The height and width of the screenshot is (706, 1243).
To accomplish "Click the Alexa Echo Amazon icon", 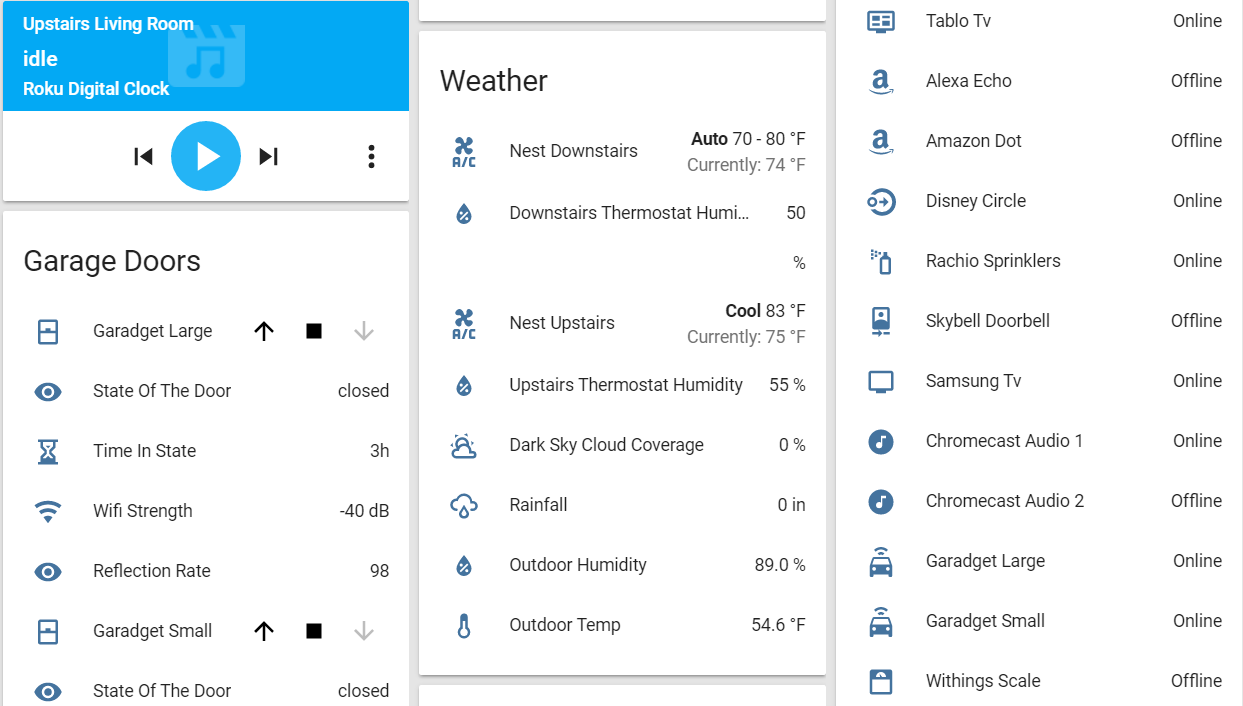I will 881,81.
